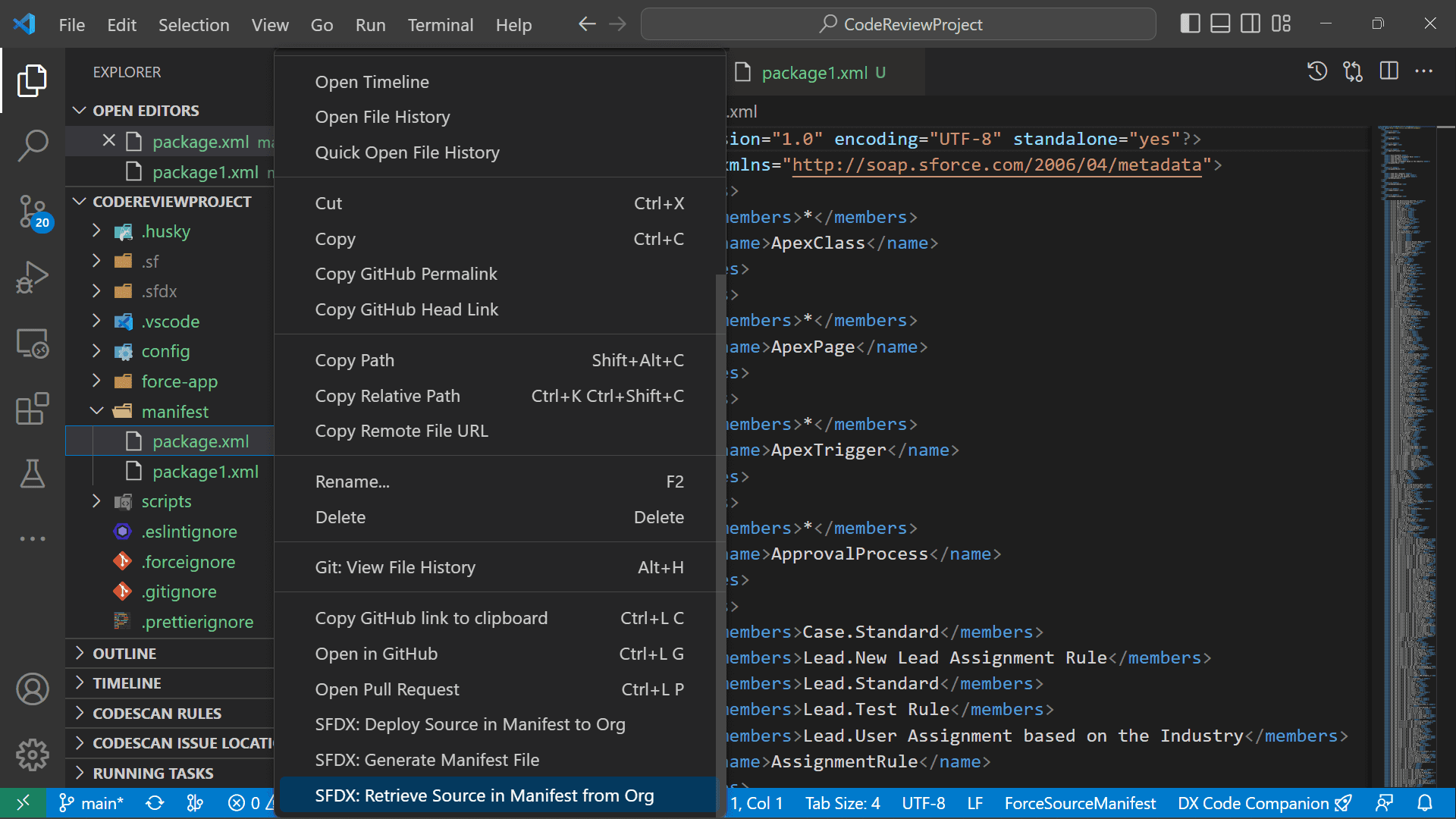Change ForceSourceManifest language mode

(x=1080, y=803)
